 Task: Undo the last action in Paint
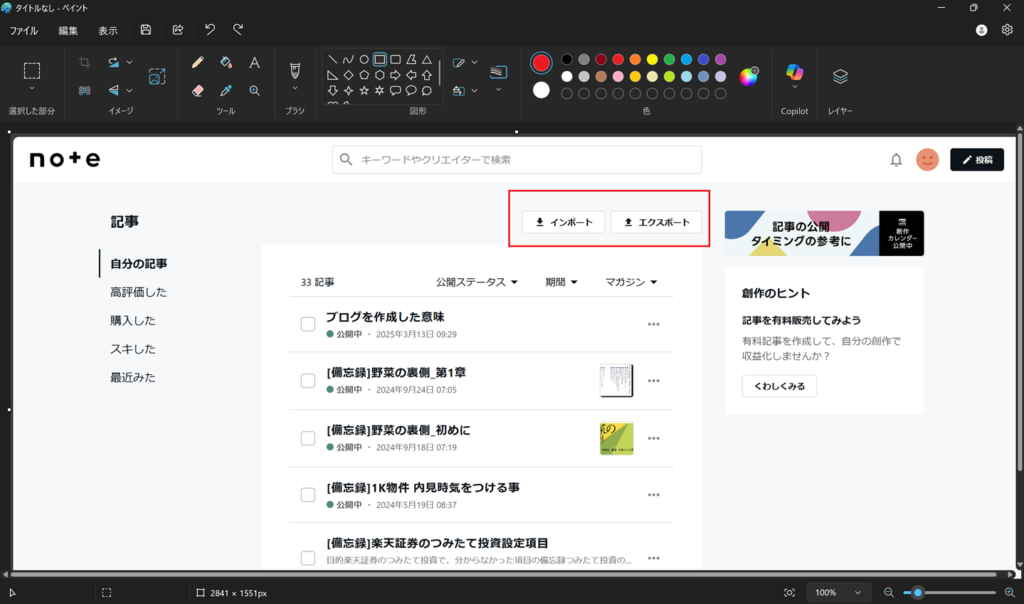tap(210, 30)
